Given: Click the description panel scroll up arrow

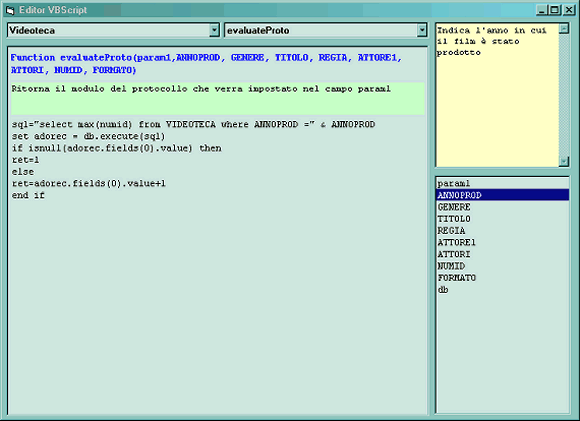Looking at the screenshot, I should click(x=564, y=28).
